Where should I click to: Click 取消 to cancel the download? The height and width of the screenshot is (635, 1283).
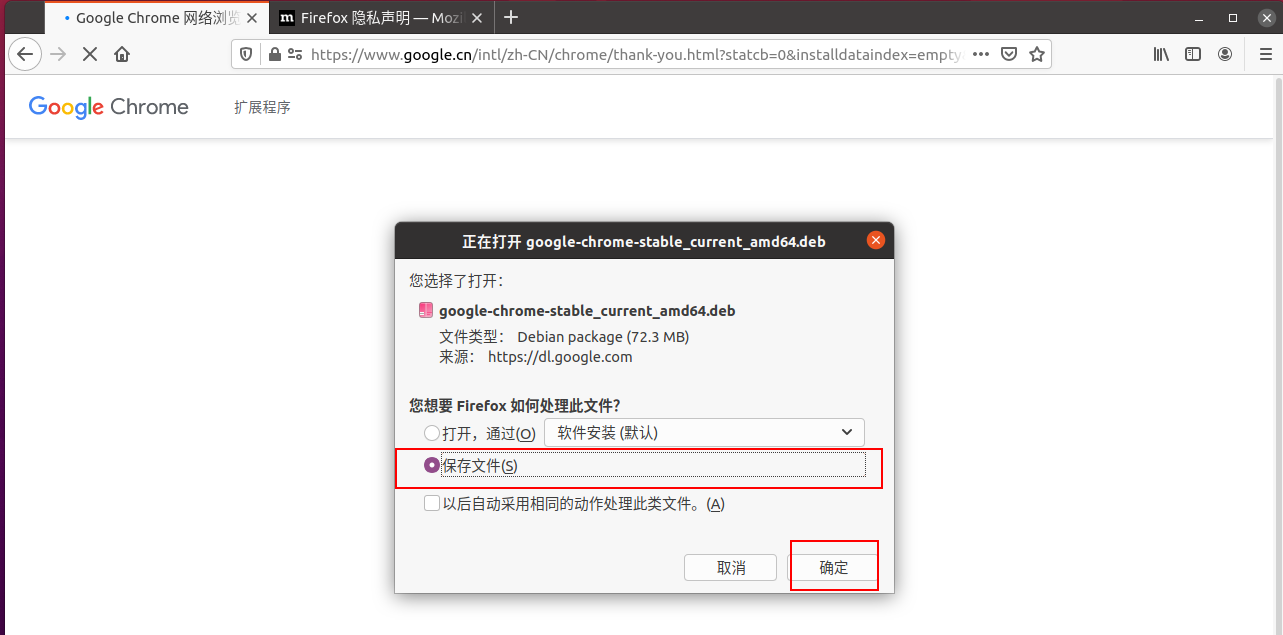click(x=730, y=568)
